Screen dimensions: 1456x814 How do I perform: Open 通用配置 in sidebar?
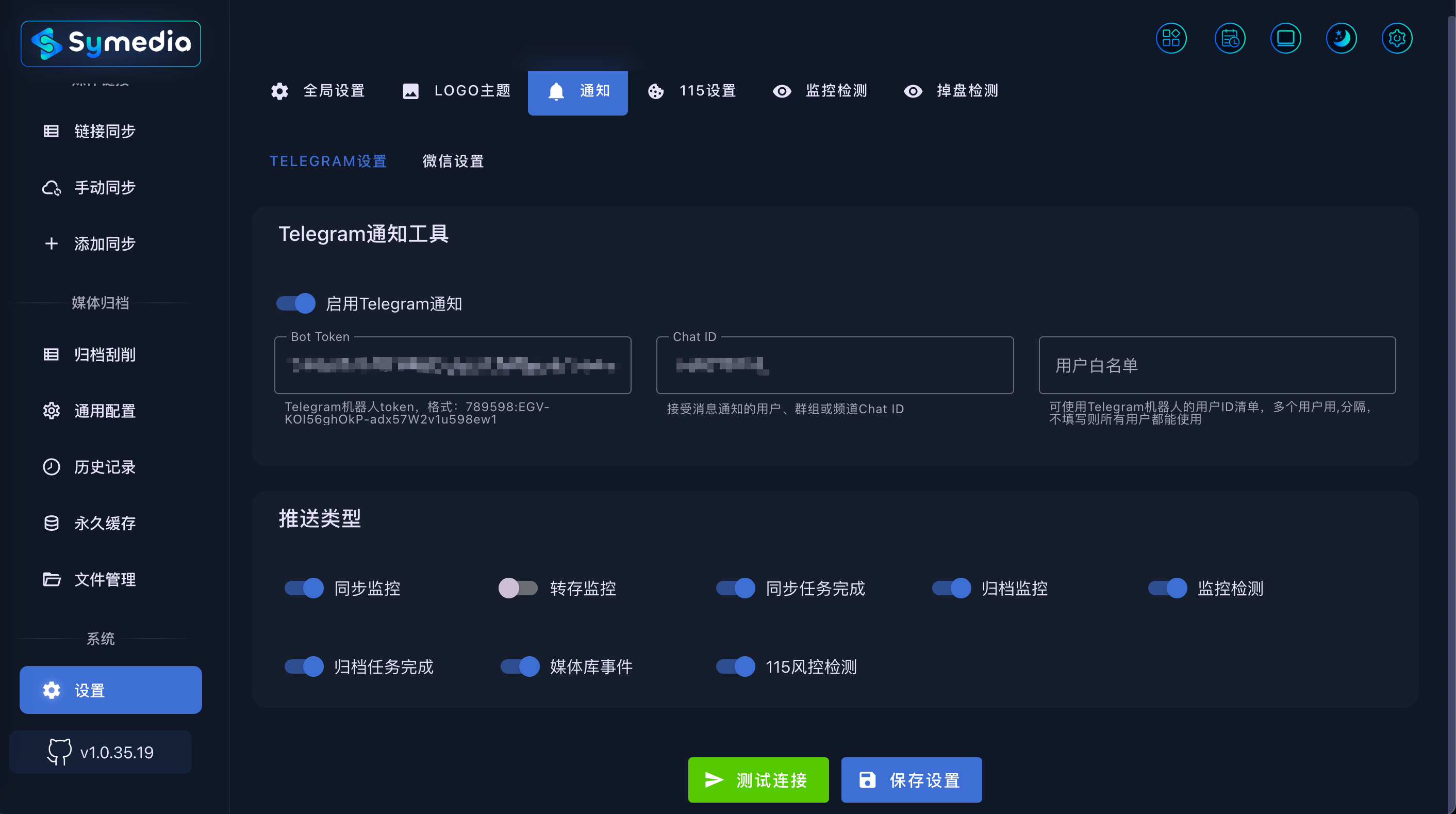pos(110,411)
